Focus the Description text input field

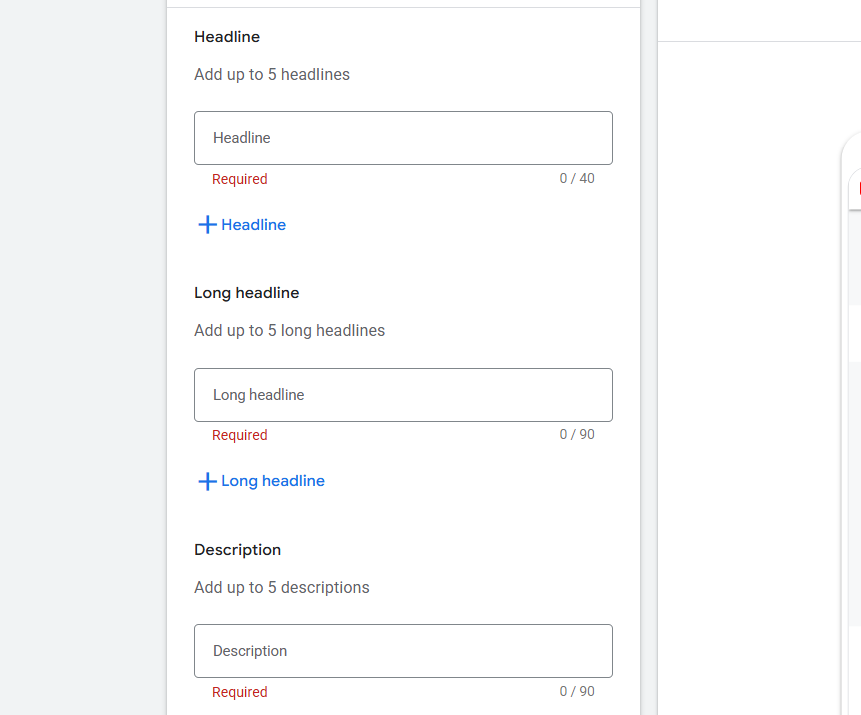[x=403, y=651]
